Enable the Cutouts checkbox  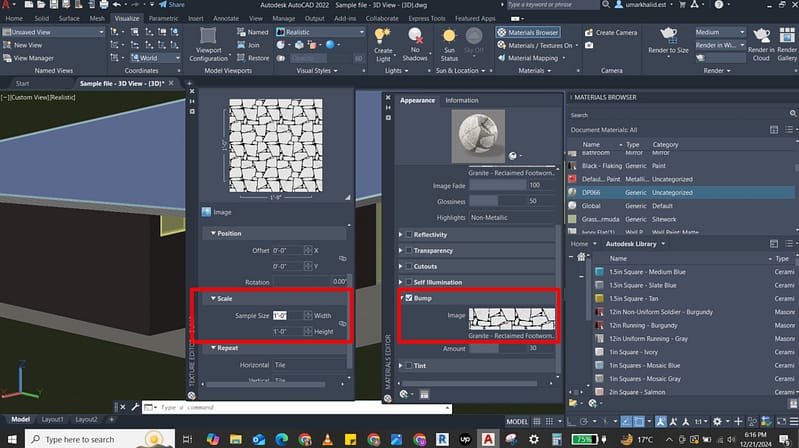point(408,267)
